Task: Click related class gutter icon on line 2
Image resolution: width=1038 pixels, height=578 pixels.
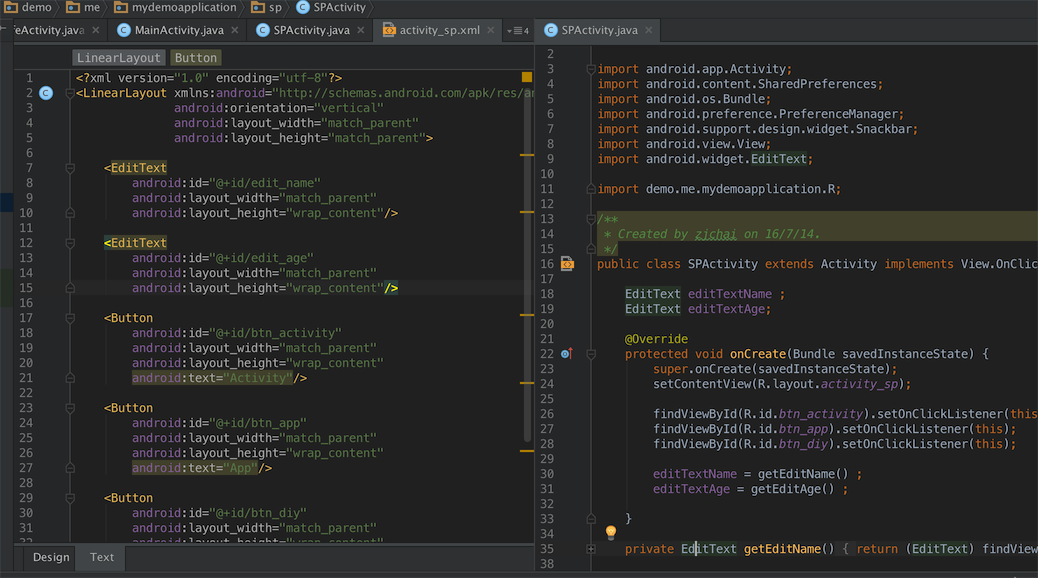Action: [x=46, y=93]
